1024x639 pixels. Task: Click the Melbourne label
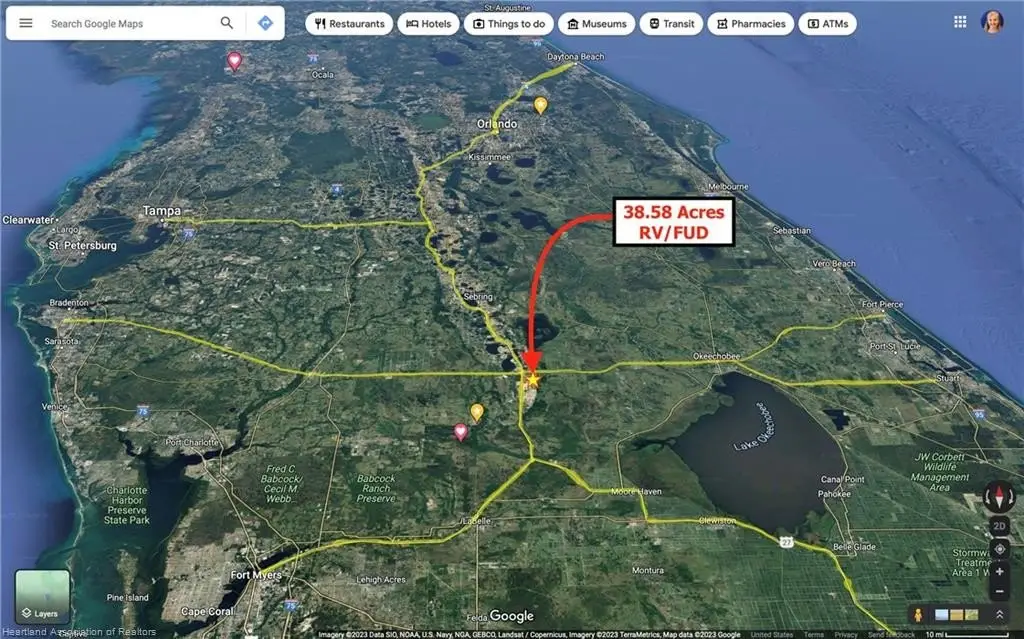coord(728,187)
